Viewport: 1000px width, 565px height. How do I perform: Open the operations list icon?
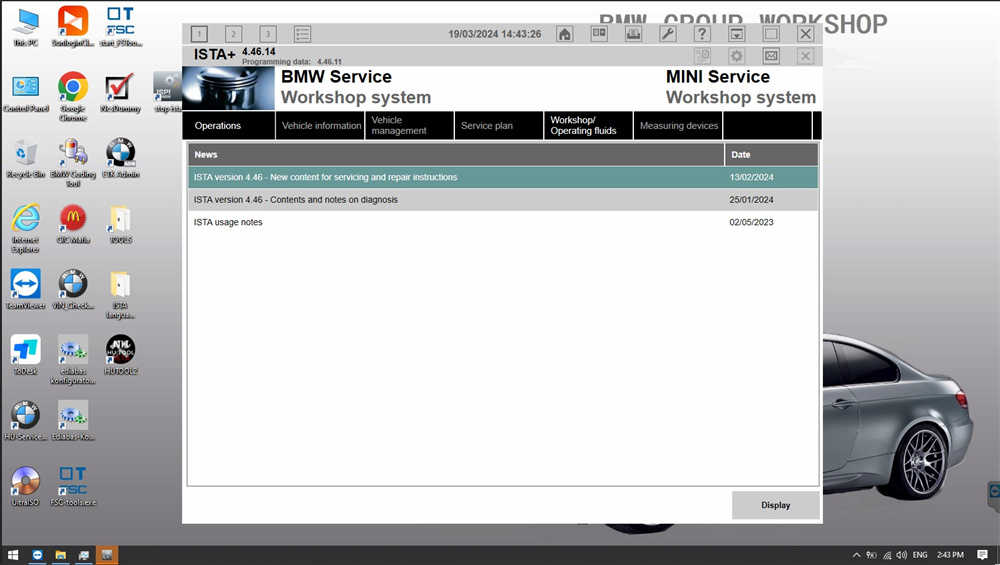coord(302,34)
